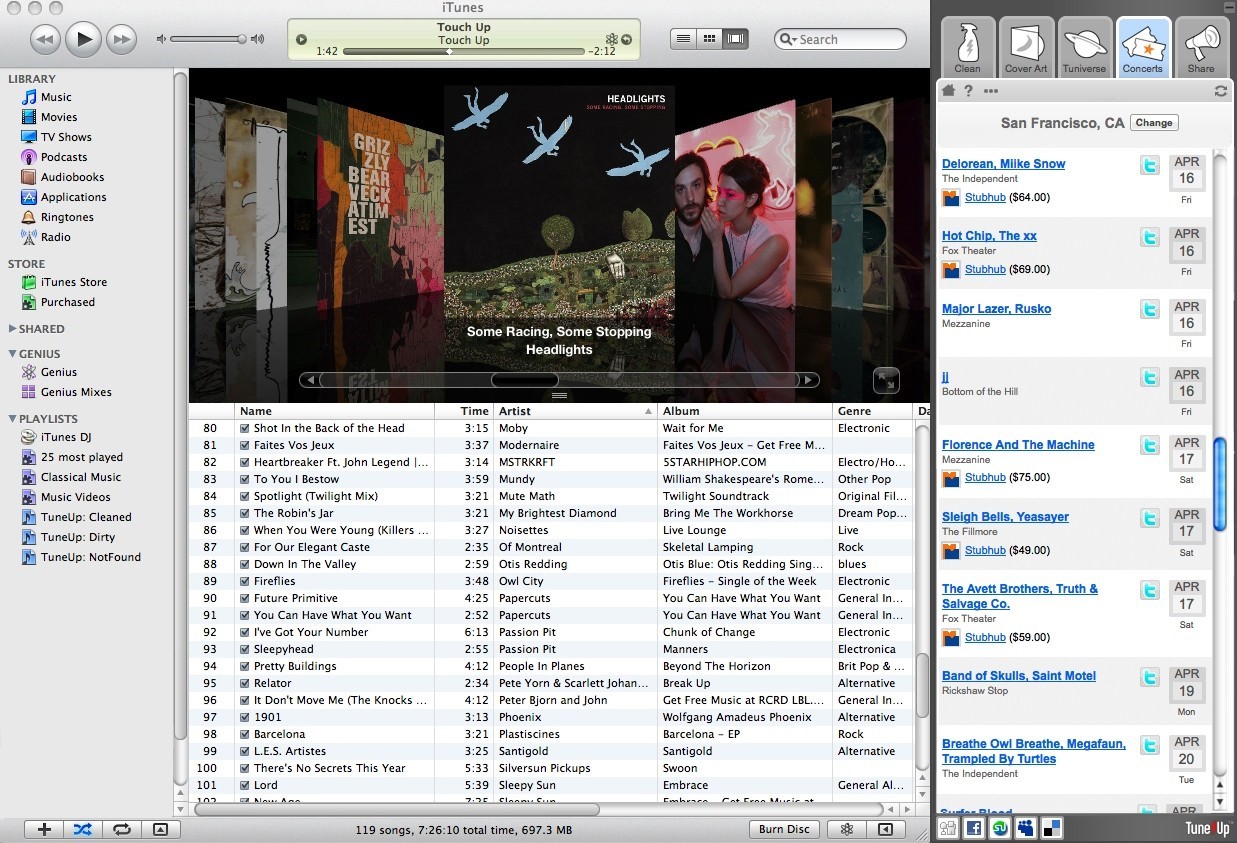Screen dimensions: 1237x843
Task: Expand the Shared section in sidebar
Action: 12,329
